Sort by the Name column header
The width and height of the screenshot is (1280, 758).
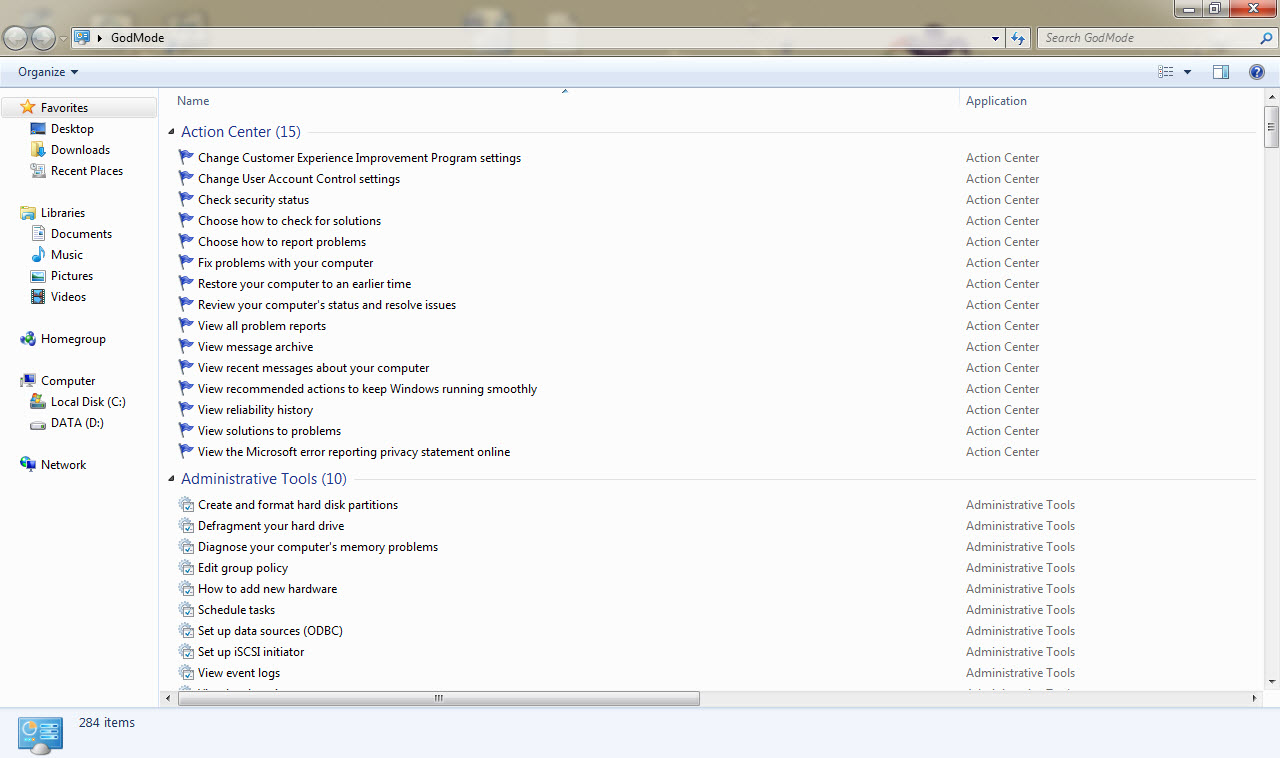193,101
